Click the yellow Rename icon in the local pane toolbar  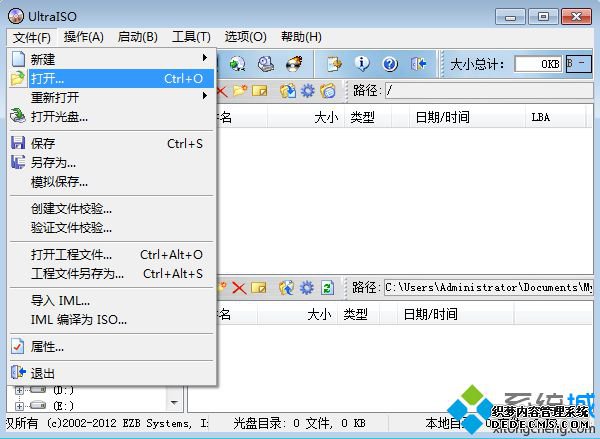point(259,288)
